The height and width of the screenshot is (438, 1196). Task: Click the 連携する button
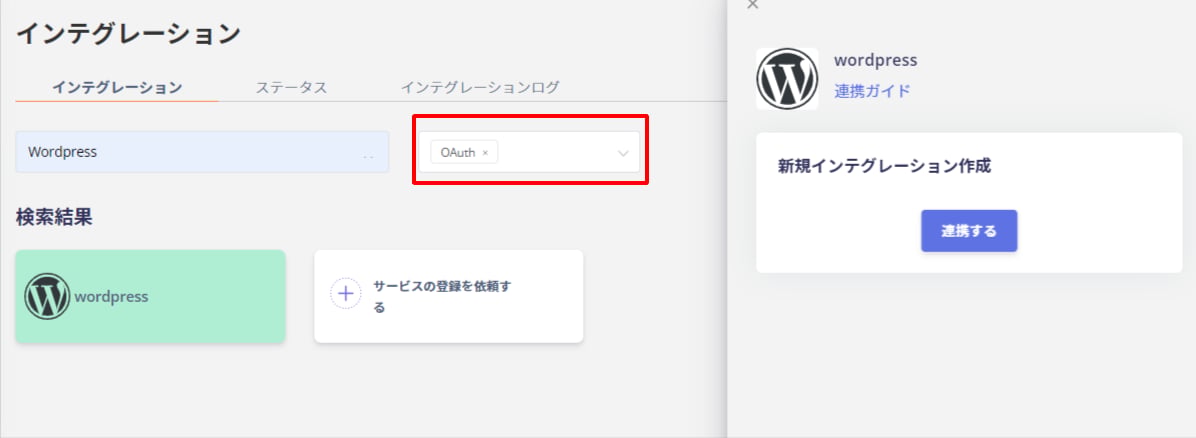(969, 230)
